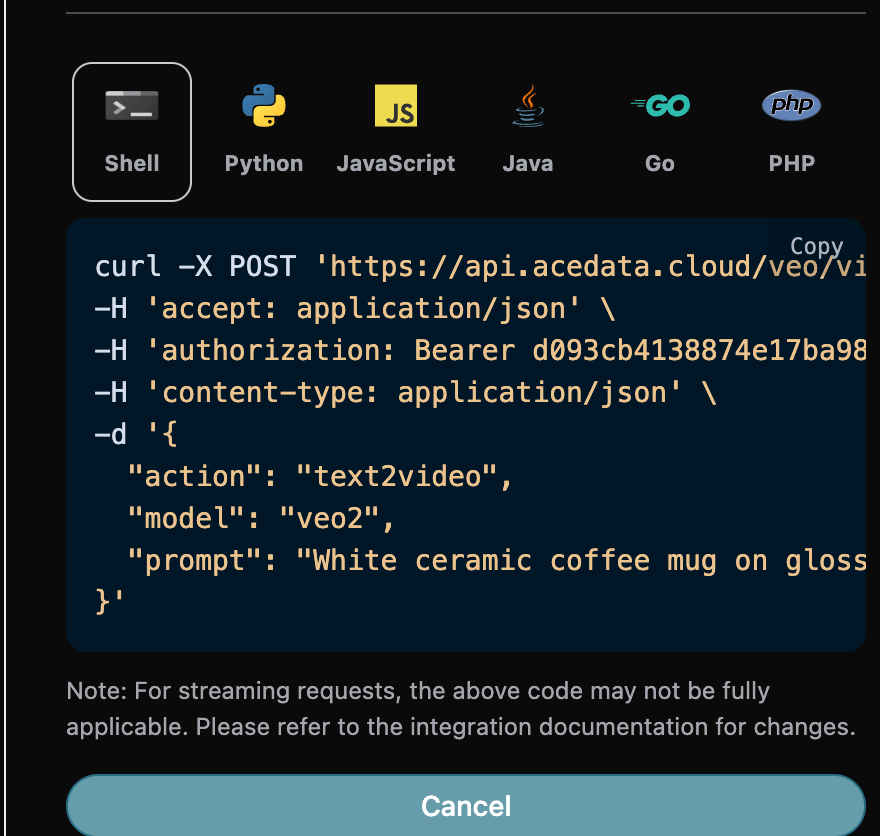Select the JavaScript JS icon

click(x=396, y=104)
